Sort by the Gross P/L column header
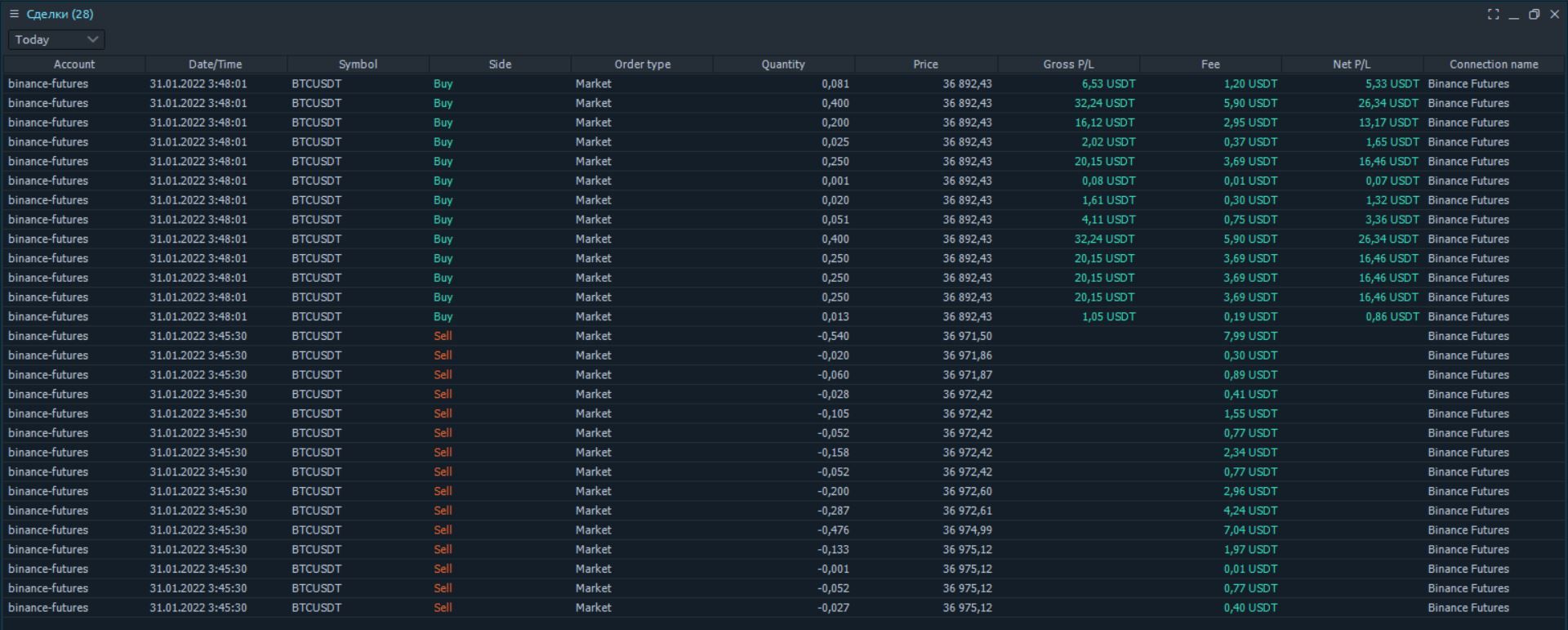This screenshot has width=1568, height=630. (x=1067, y=64)
